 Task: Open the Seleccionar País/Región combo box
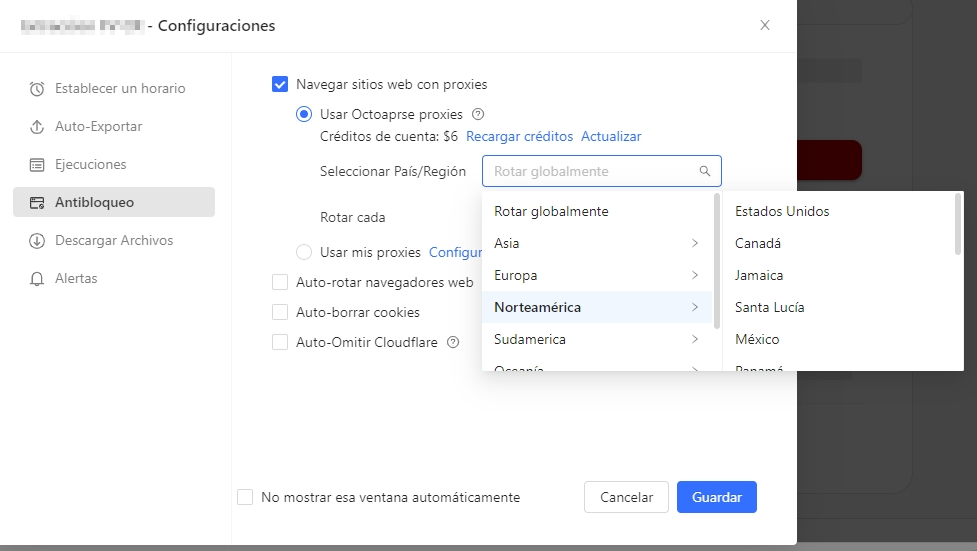(601, 171)
